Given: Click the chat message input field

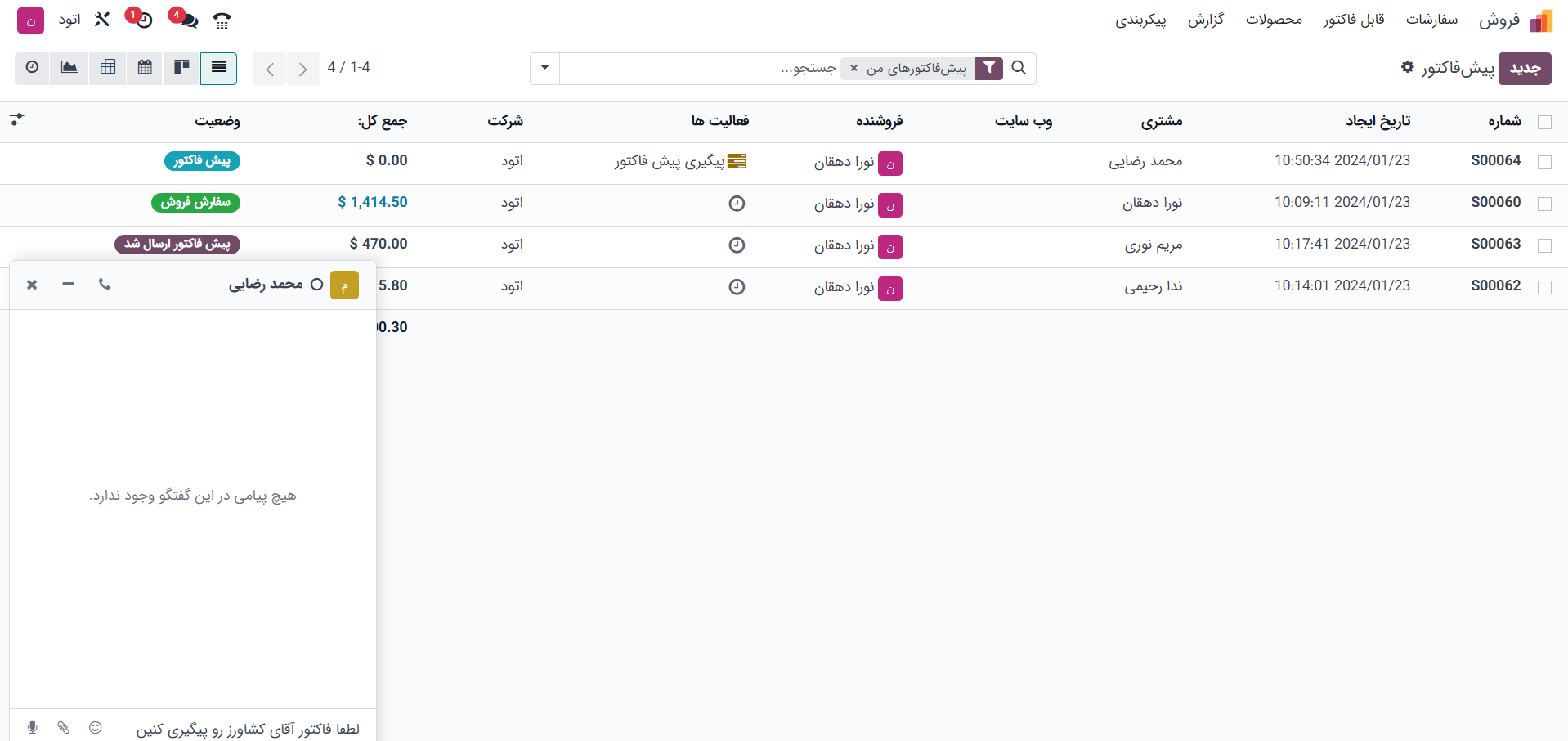Looking at the screenshot, I should tap(245, 728).
